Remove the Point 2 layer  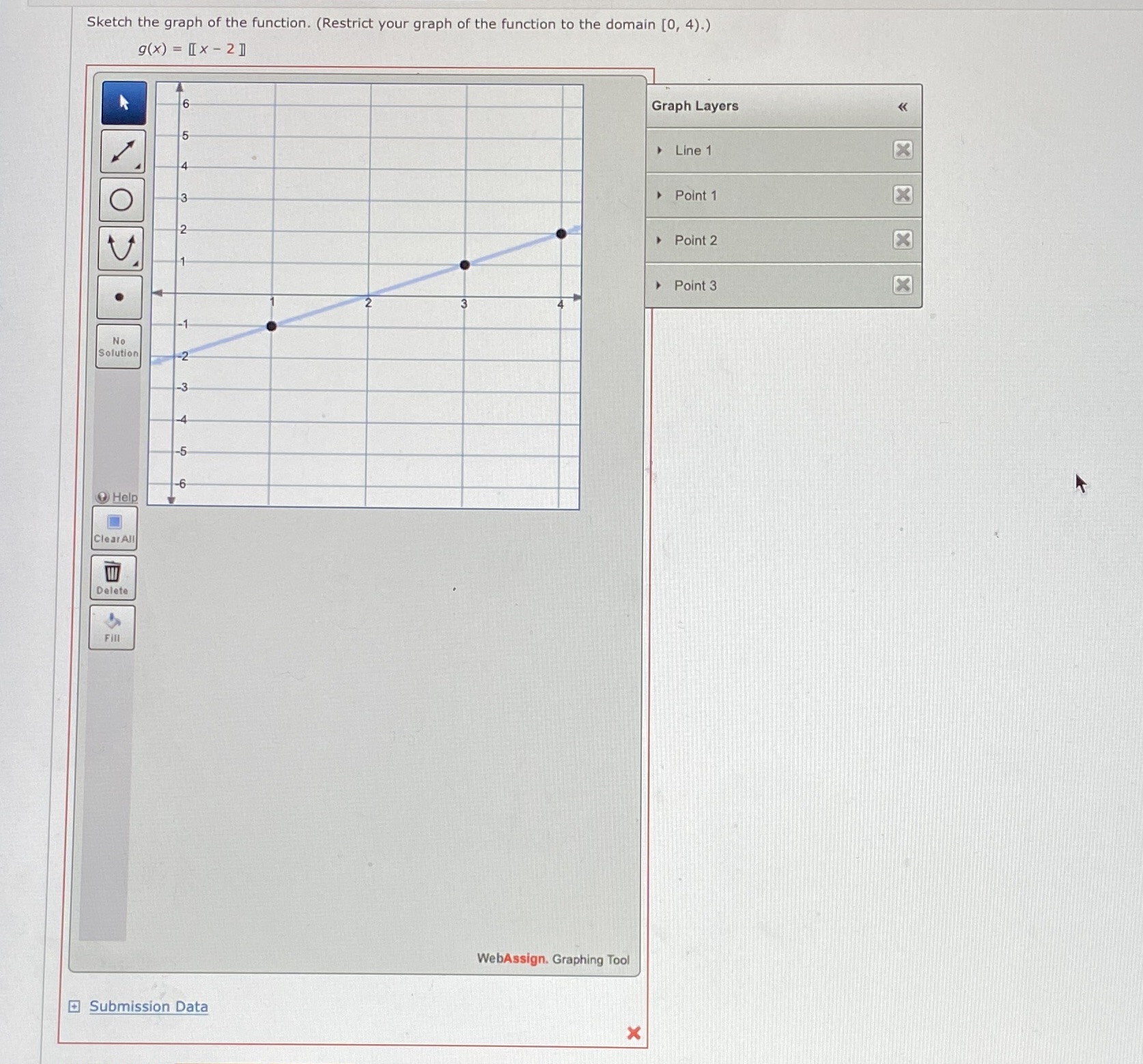tap(903, 240)
